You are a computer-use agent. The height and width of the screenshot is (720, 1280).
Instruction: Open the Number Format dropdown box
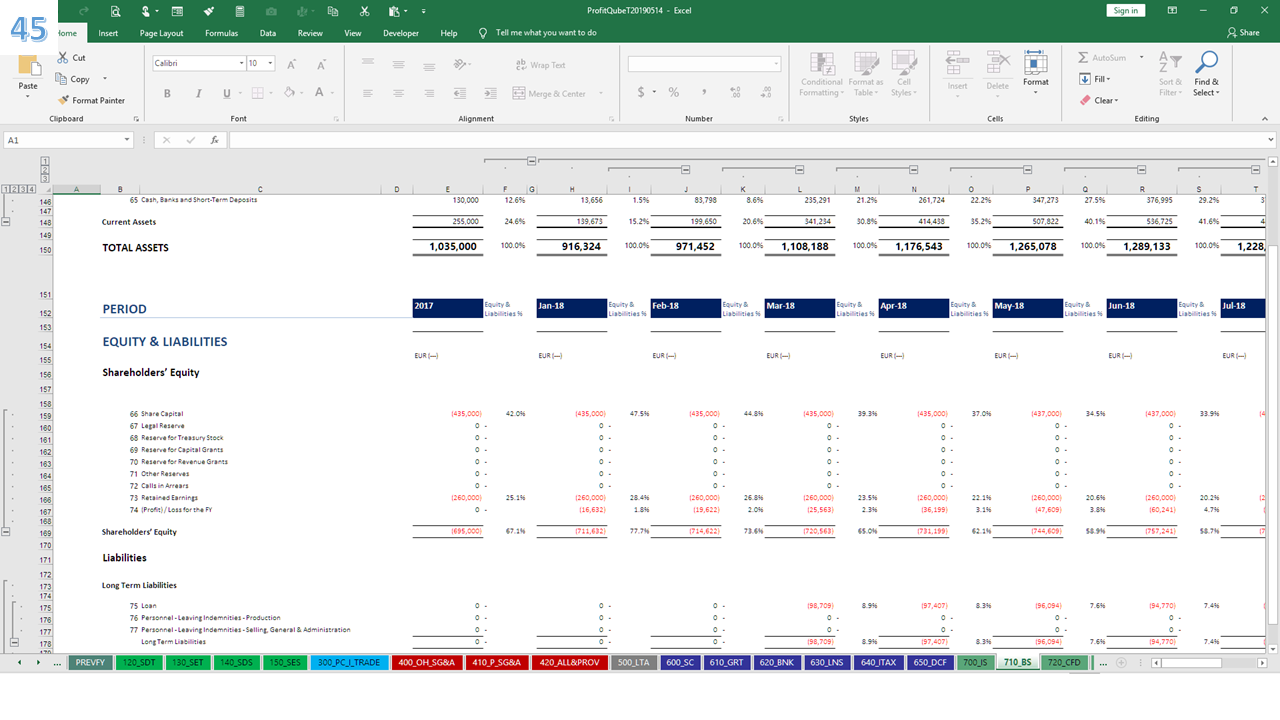click(x=704, y=64)
